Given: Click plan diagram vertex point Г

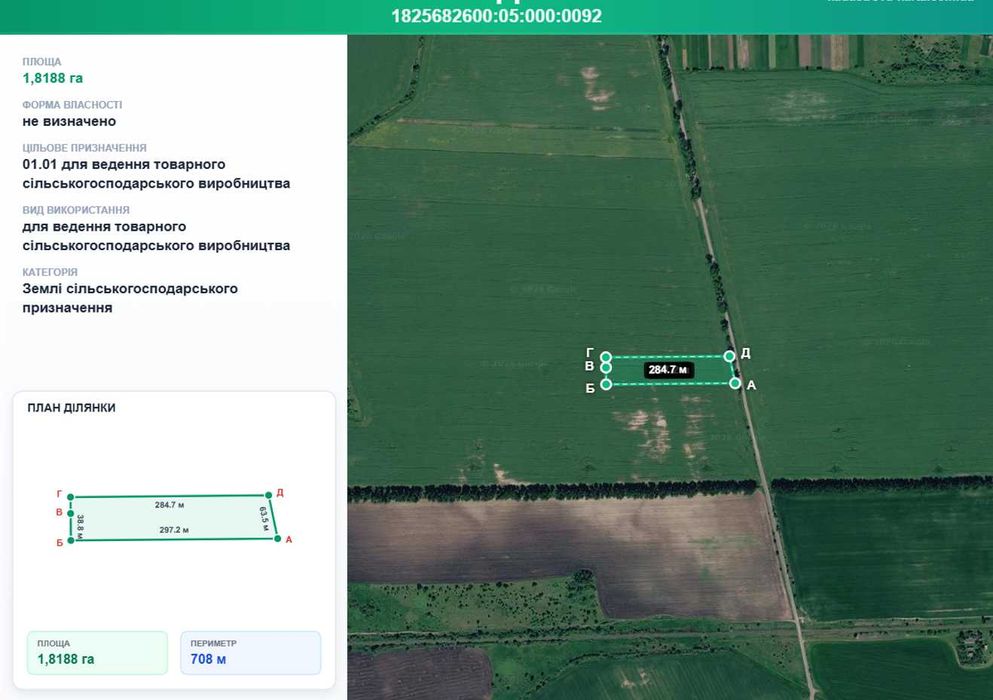Looking at the screenshot, I should pyautogui.click(x=70, y=497).
